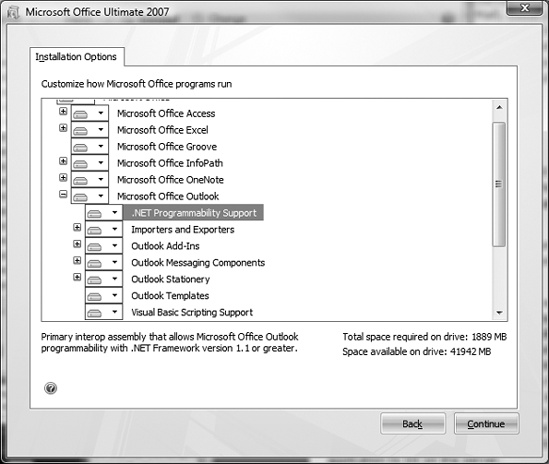Select the Outlook Add-Ins tree item
Screen dimensions: 549x464
[165, 246]
